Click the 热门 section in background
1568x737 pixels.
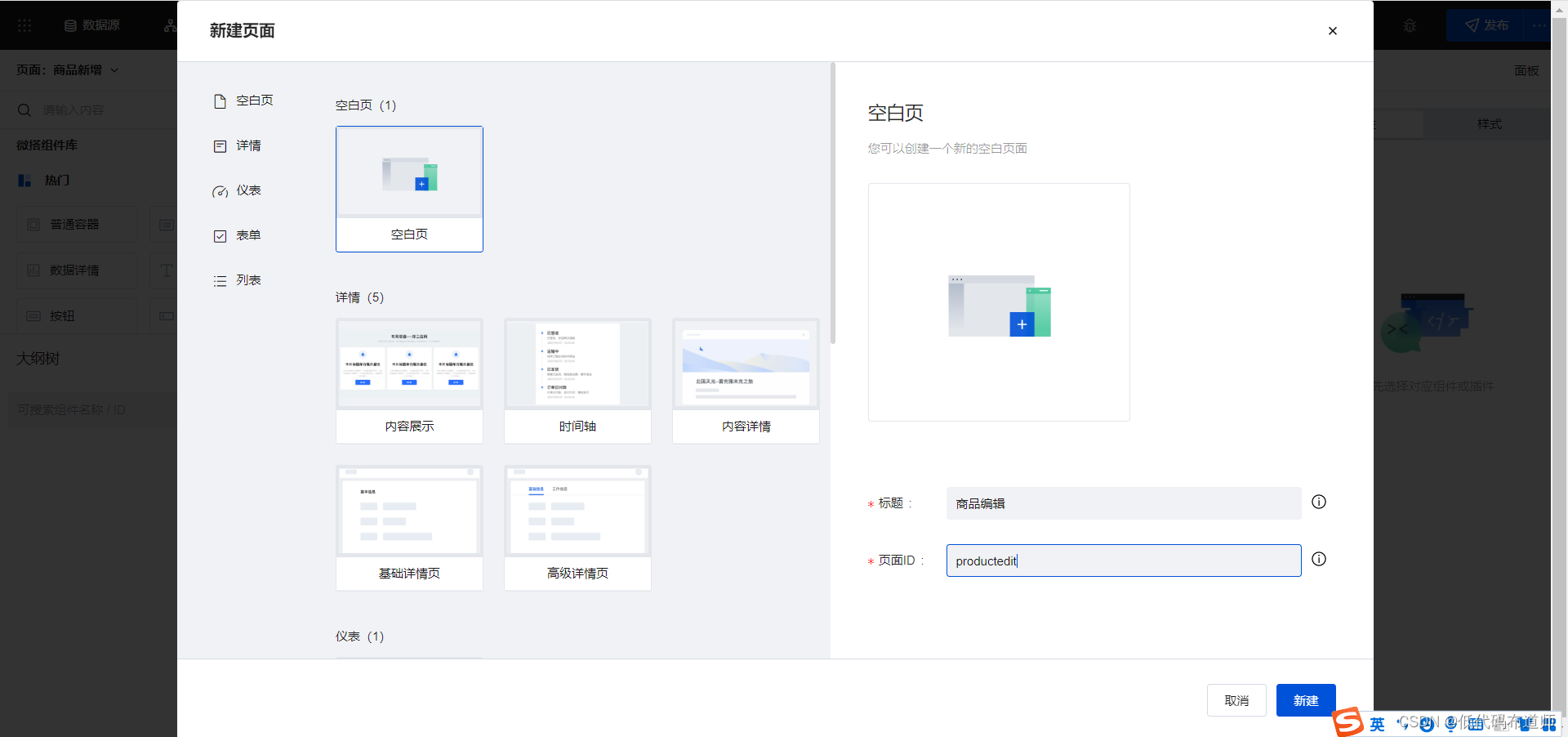point(45,181)
